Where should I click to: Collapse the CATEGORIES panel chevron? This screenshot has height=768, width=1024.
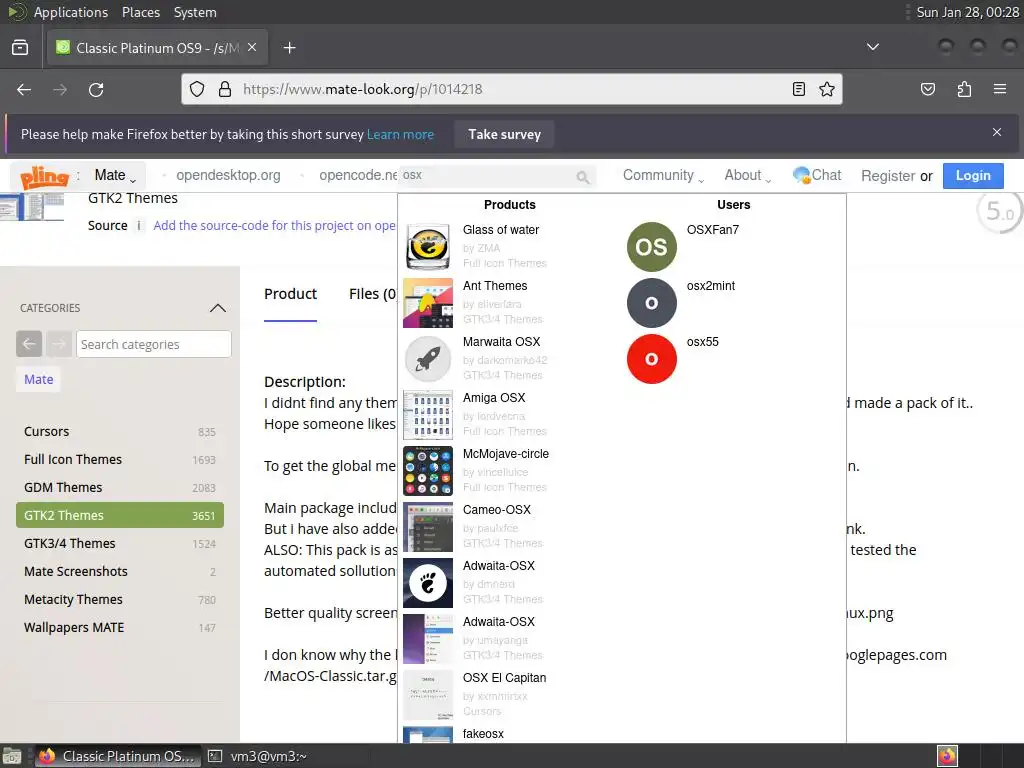pos(217,308)
